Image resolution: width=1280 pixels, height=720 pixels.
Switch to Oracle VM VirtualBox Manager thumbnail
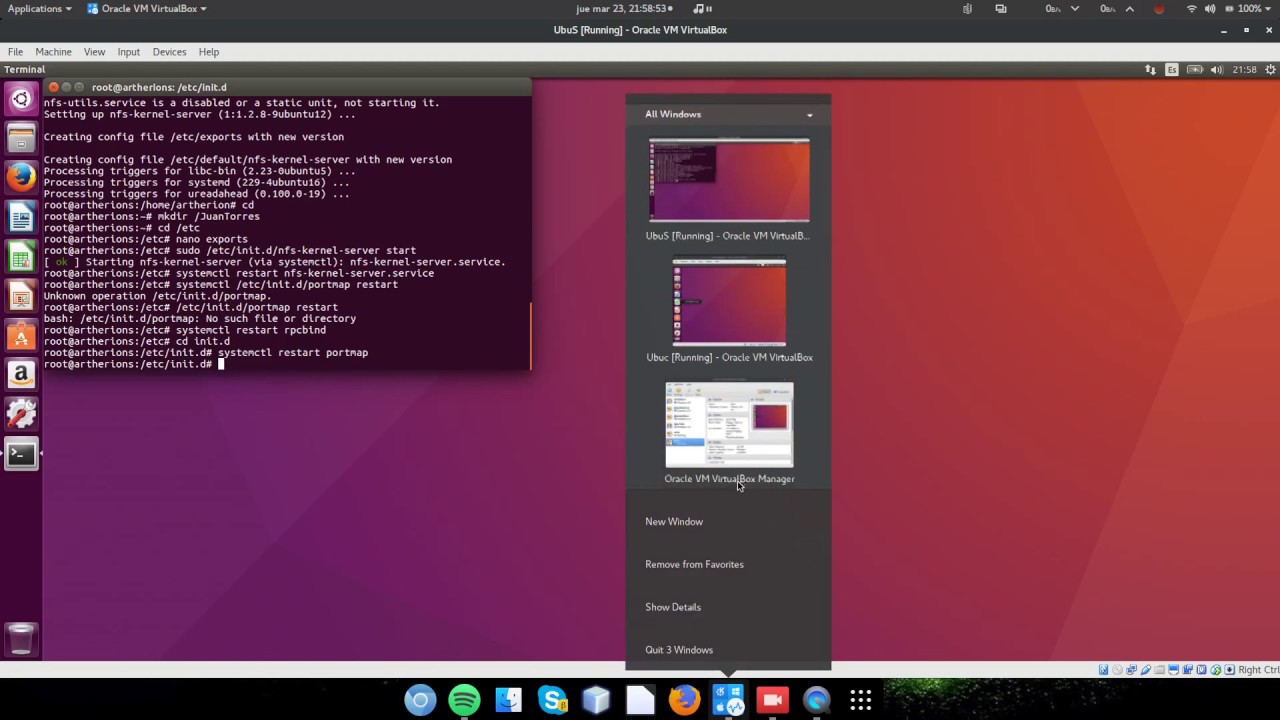(729, 425)
